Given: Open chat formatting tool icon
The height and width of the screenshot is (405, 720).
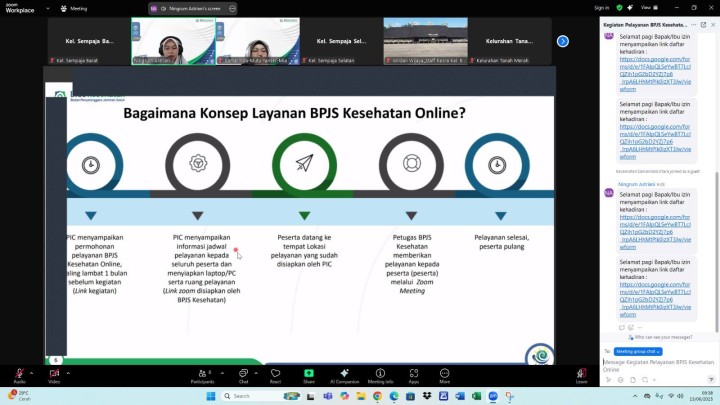Looking at the screenshot, I should 608,380.
